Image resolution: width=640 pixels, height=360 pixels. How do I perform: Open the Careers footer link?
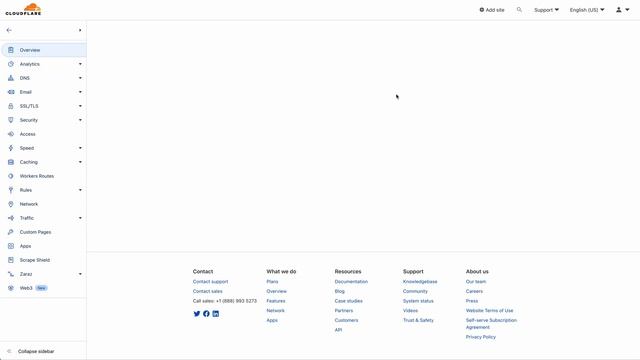click(x=474, y=291)
